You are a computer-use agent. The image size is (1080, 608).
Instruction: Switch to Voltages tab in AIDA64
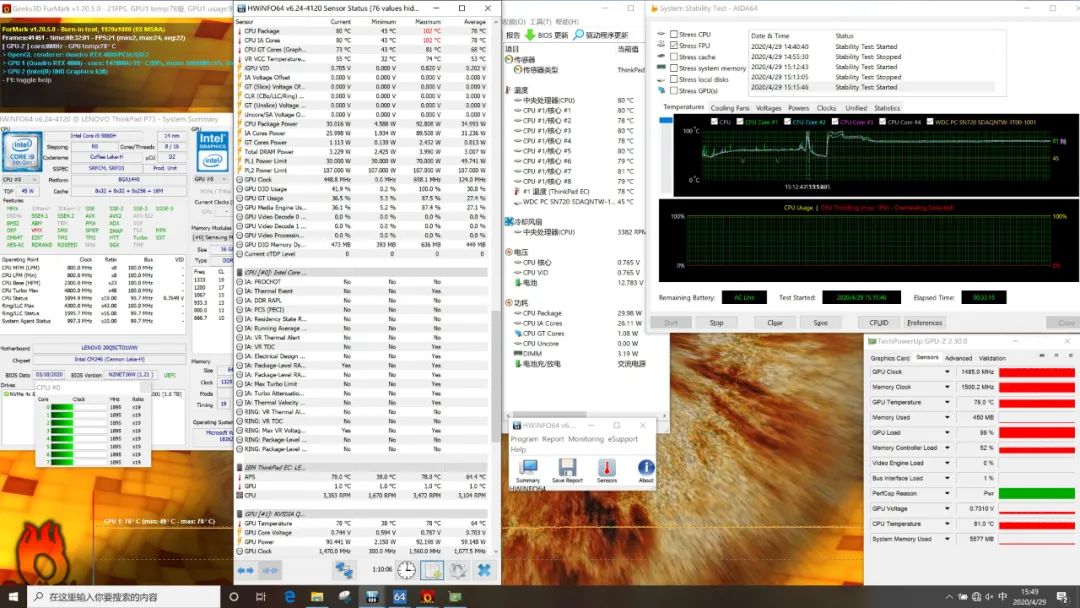pos(769,108)
